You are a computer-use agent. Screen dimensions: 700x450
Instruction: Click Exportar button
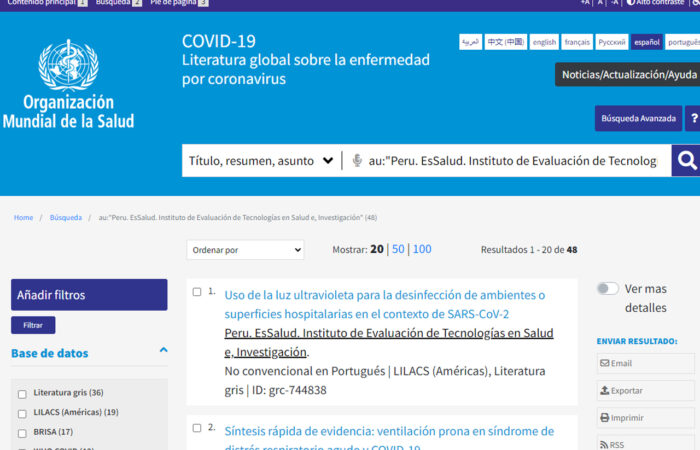click(646, 390)
